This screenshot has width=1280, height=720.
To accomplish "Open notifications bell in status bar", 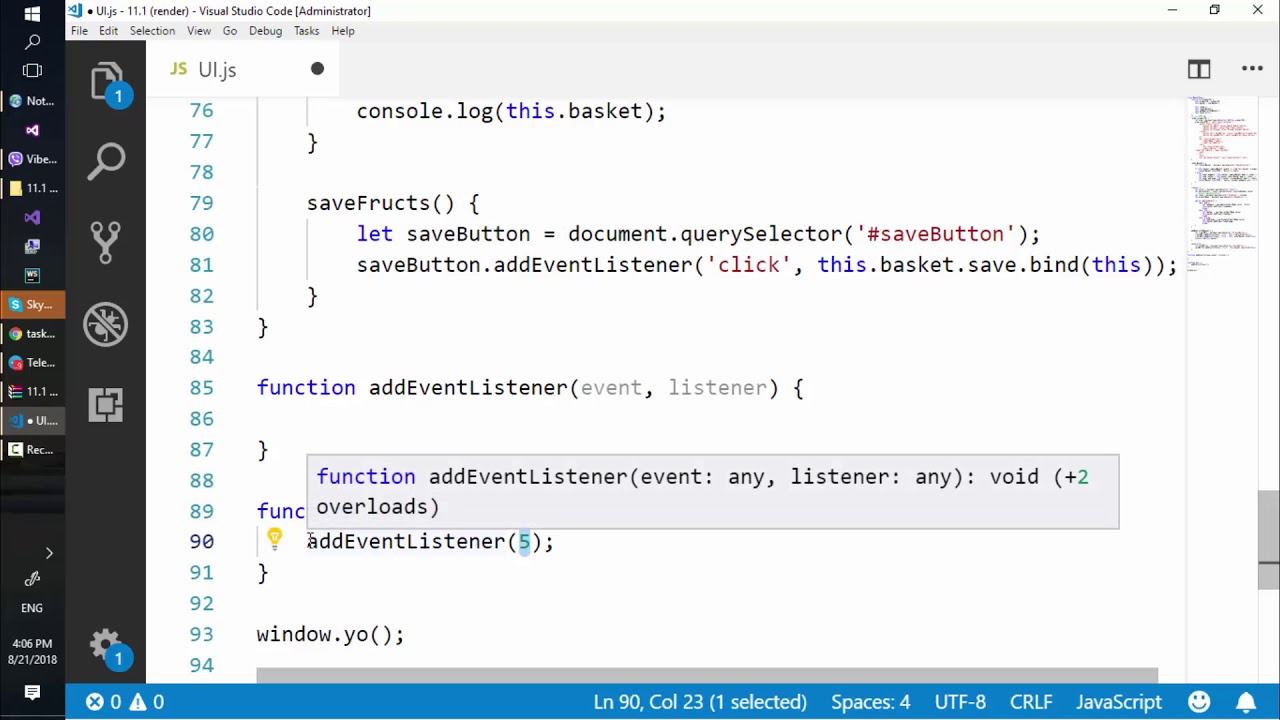I will [1247, 702].
